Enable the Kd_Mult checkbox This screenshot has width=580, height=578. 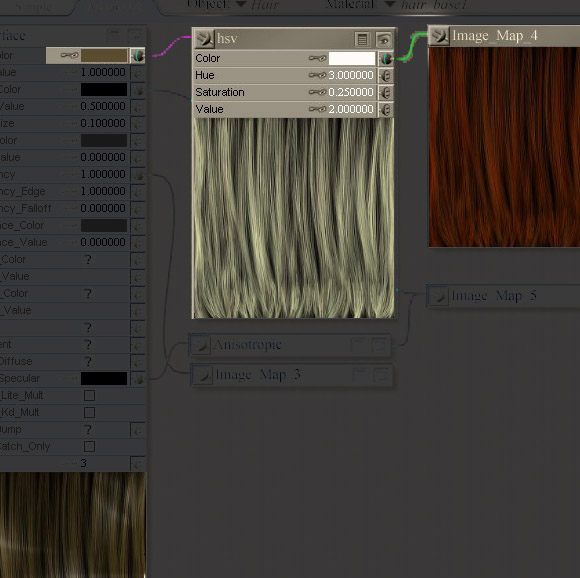[x=89, y=413]
